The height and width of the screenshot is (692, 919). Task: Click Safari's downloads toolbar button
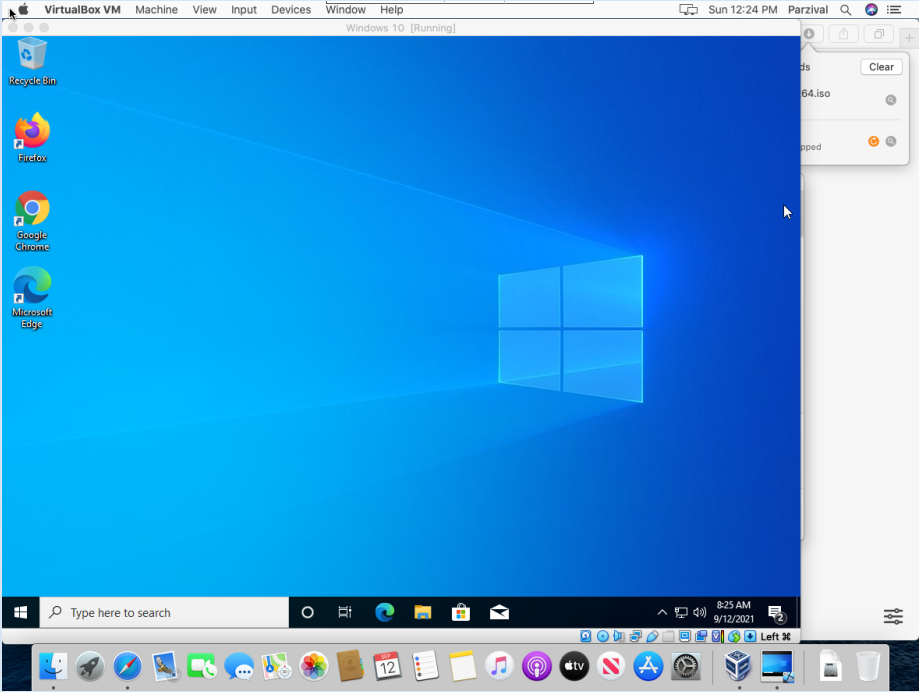[x=809, y=34]
